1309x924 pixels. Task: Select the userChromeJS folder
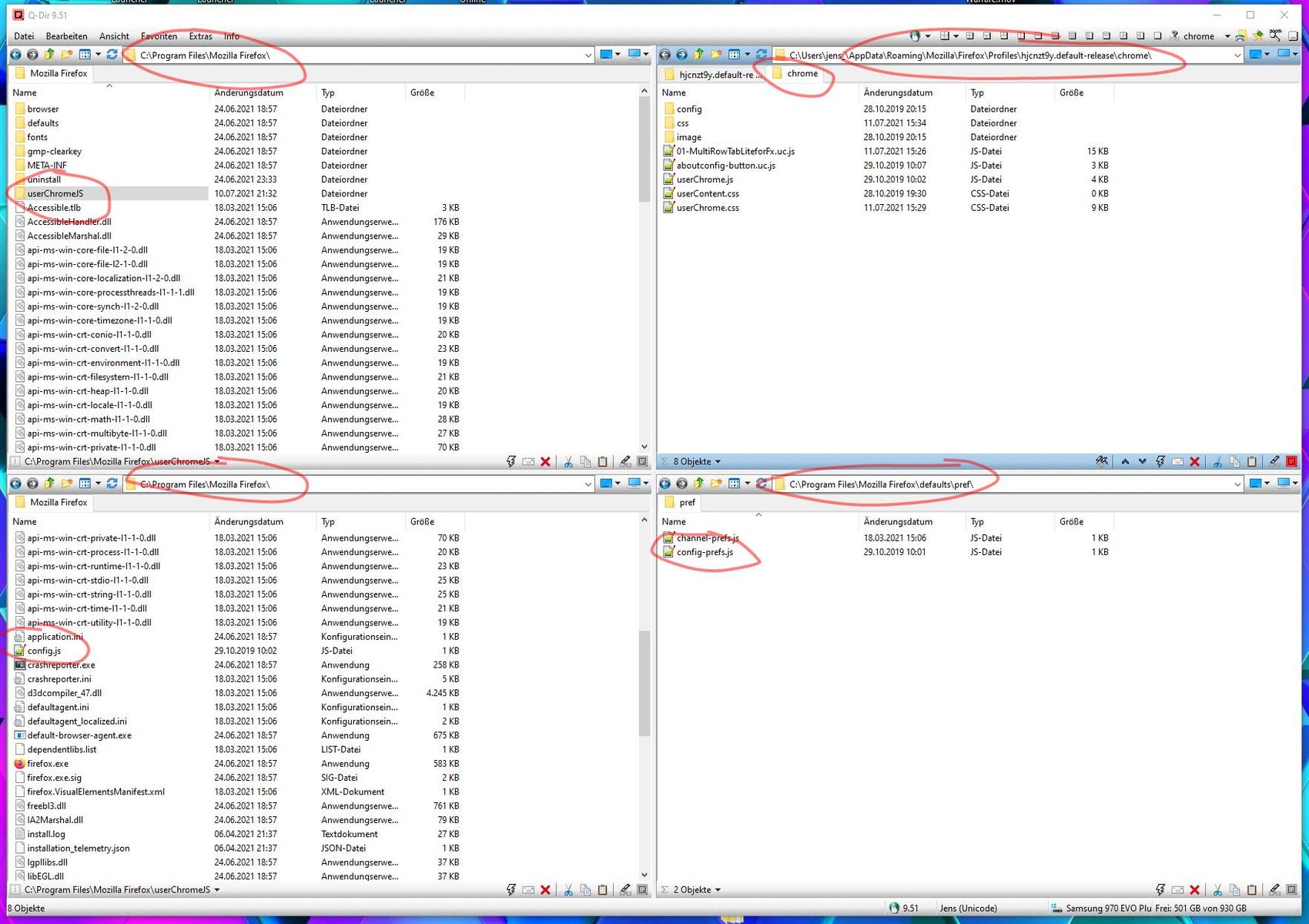pyautogui.click(x=55, y=193)
